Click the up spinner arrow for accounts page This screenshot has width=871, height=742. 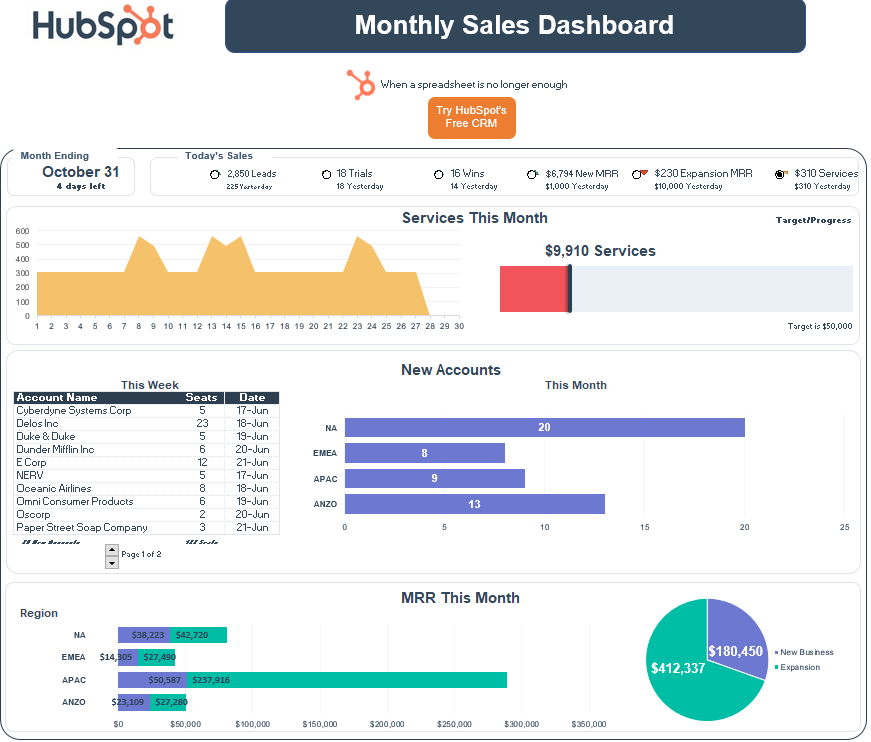coord(112,550)
